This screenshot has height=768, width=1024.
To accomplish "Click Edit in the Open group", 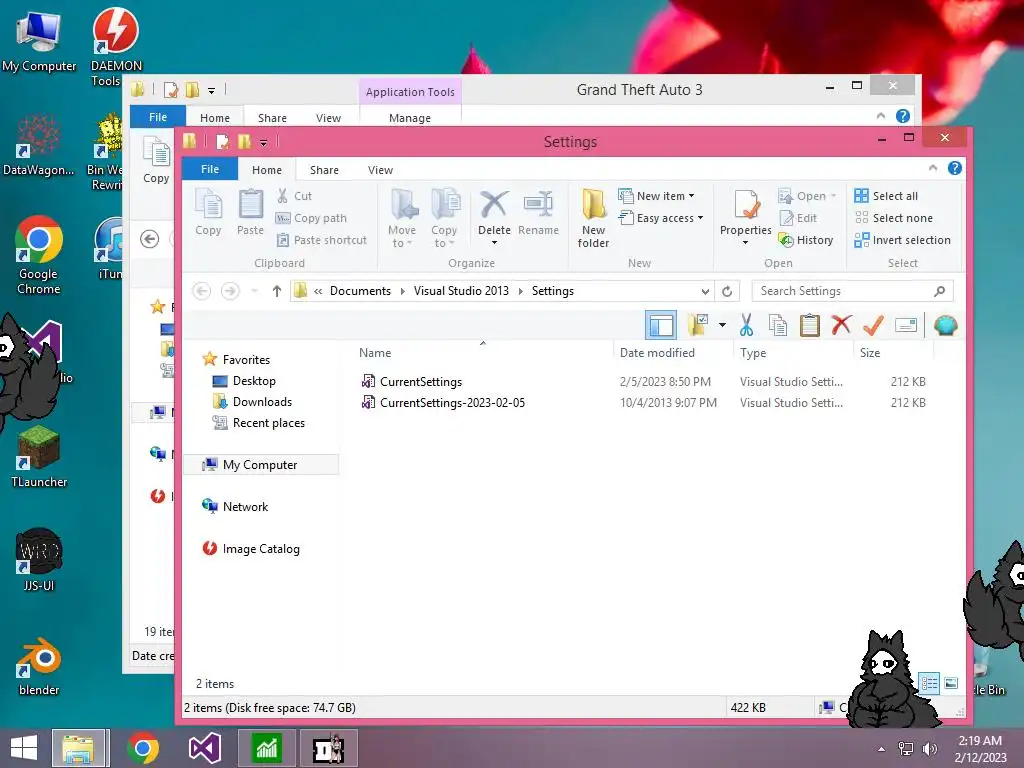I will (798, 218).
